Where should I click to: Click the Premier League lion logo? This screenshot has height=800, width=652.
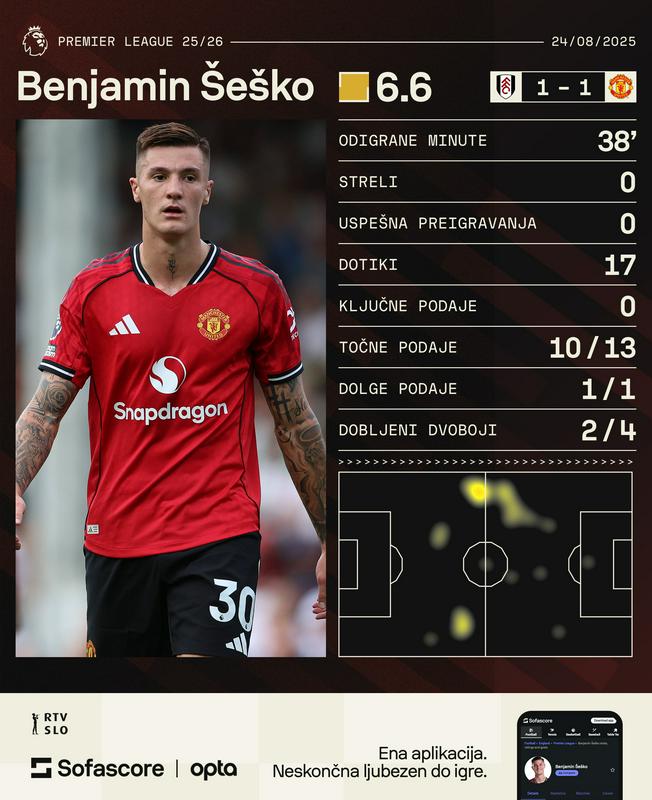coord(35,41)
